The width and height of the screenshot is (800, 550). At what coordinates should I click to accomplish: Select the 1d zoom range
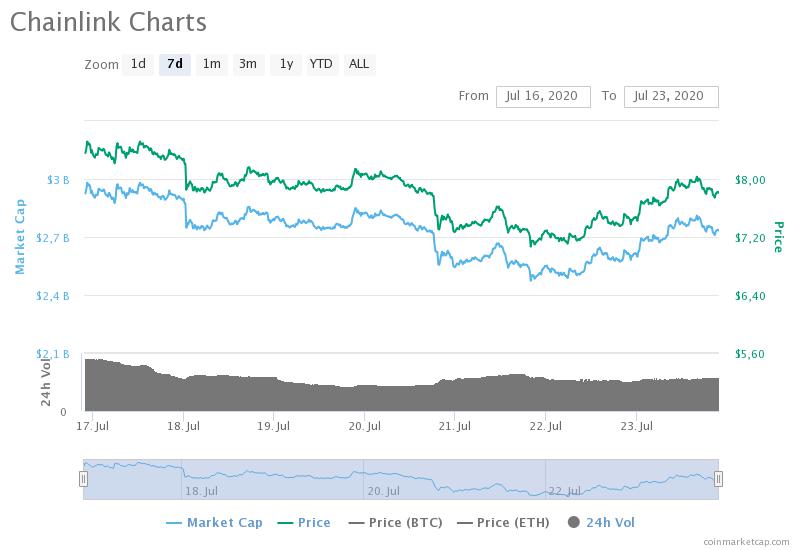pos(138,64)
